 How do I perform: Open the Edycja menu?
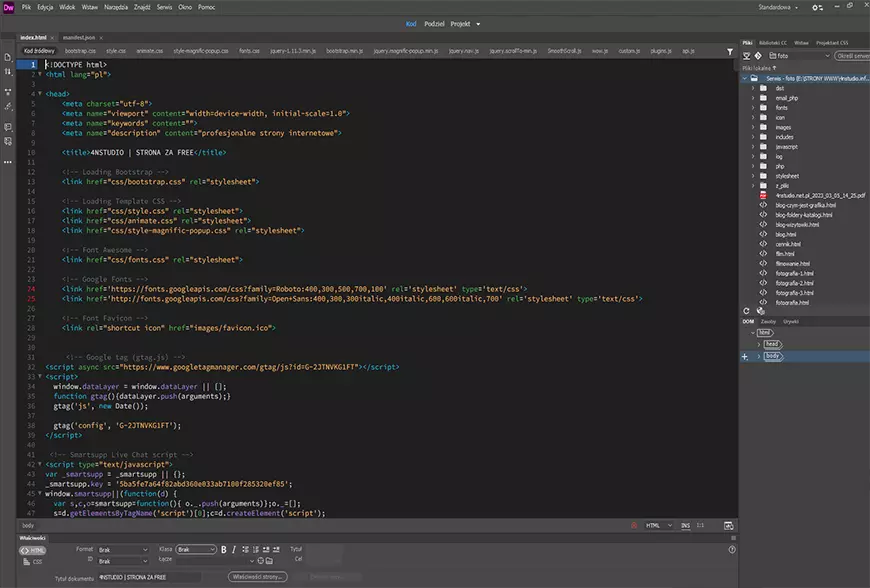coord(45,7)
